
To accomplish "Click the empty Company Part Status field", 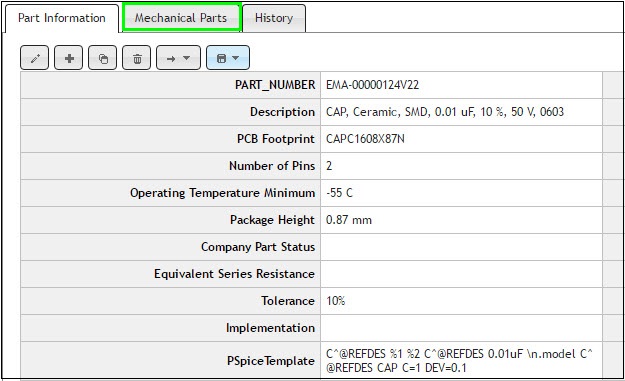I will pos(461,247).
